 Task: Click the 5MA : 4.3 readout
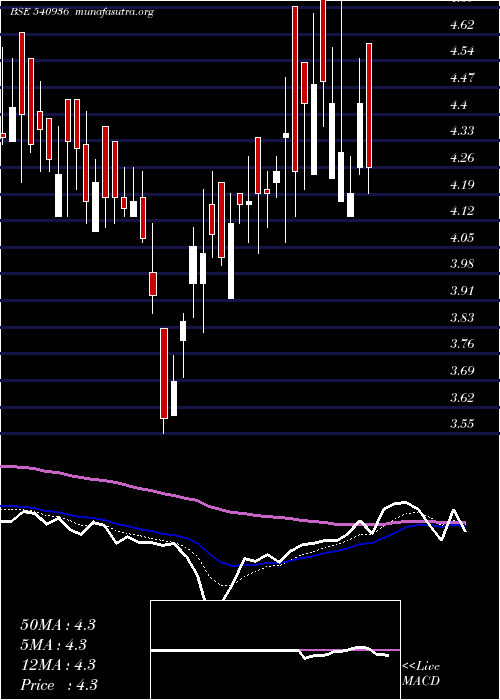coord(53,645)
